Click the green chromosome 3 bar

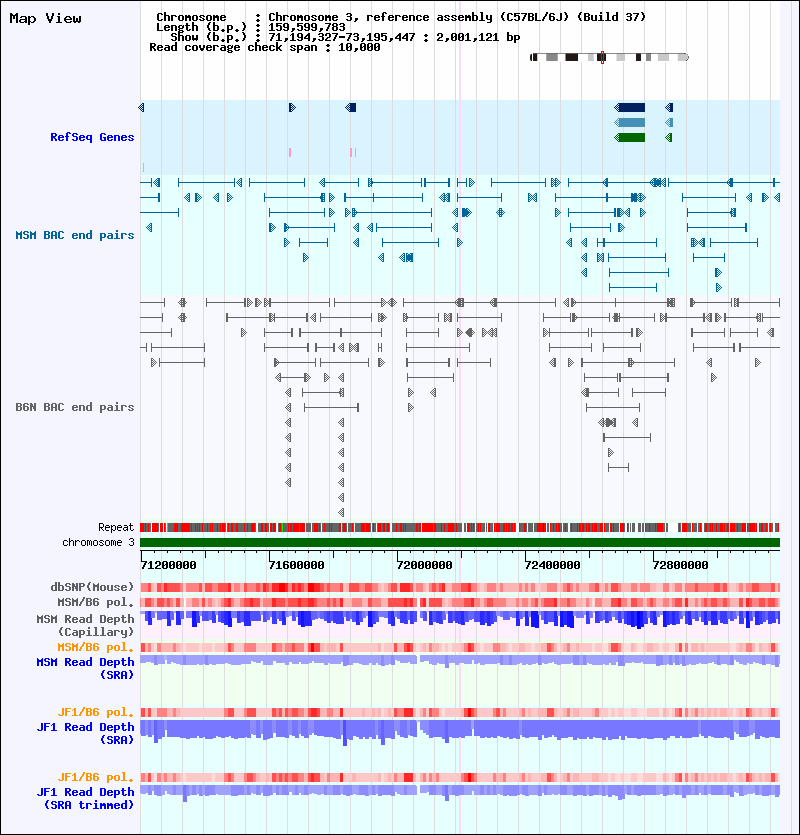click(x=460, y=543)
